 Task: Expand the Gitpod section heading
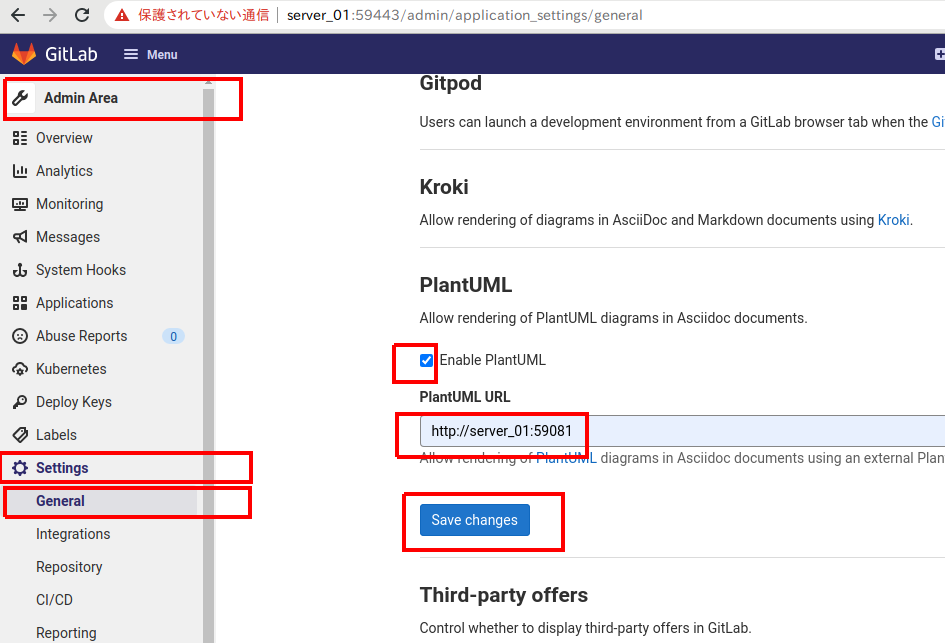pos(450,83)
